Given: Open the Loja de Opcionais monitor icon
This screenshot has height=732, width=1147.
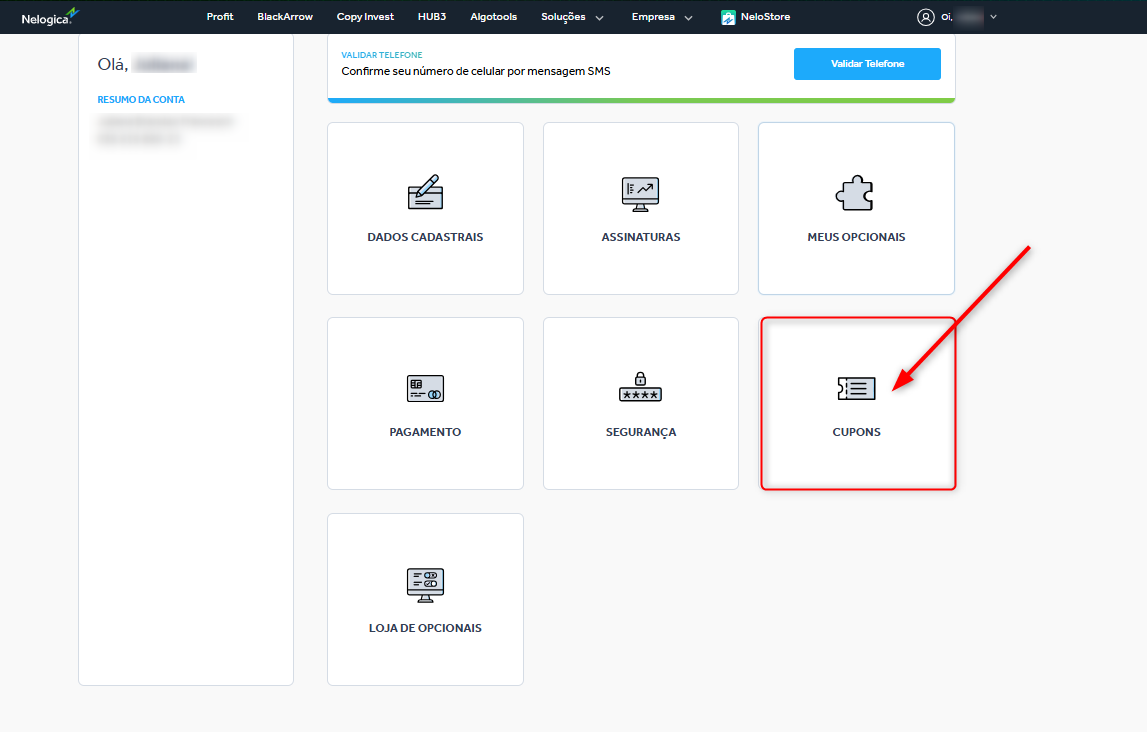Looking at the screenshot, I should 425,584.
